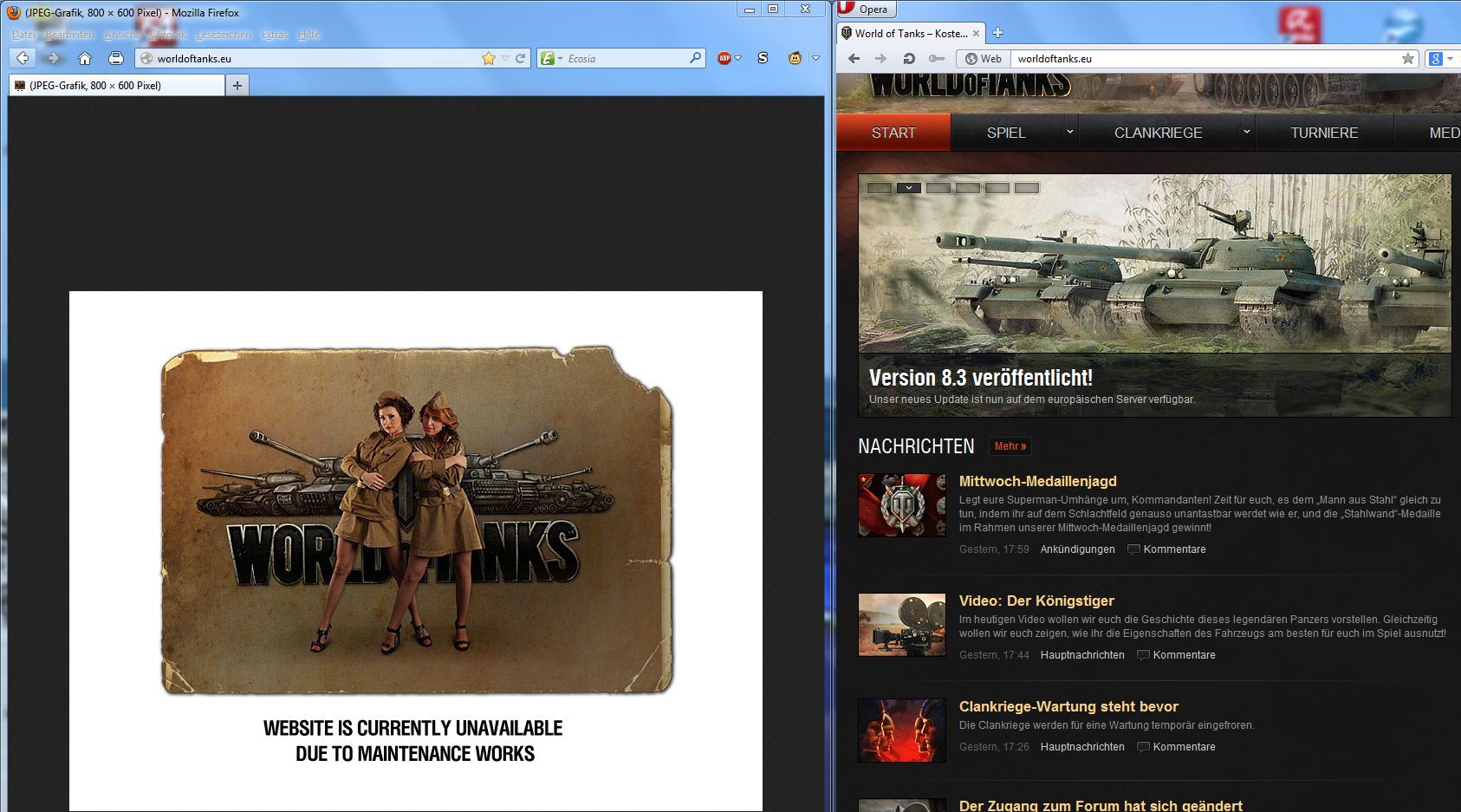1461x812 pixels.
Task: Open the Extras menu
Action: point(275,35)
